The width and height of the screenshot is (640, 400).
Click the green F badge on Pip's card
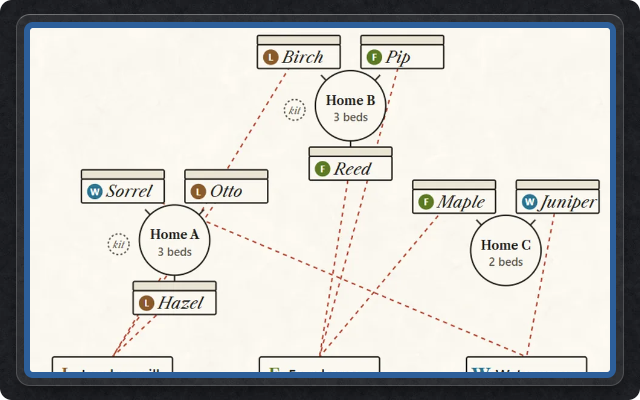[x=374, y=57]
